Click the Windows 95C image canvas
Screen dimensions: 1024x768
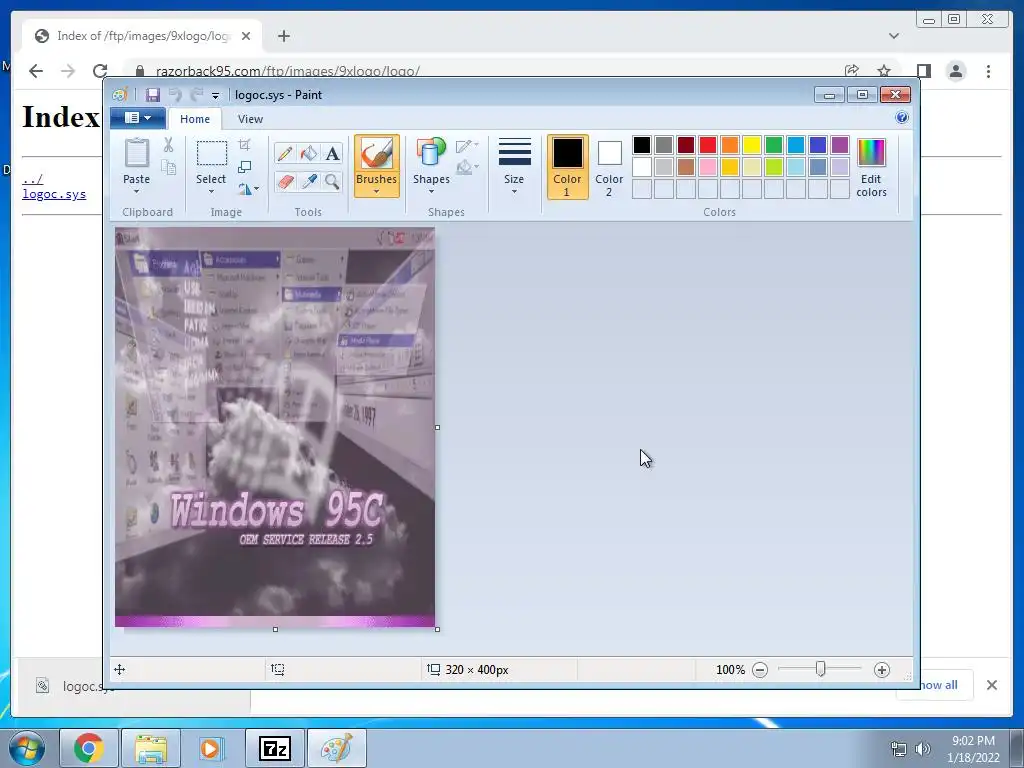[275, 427]
